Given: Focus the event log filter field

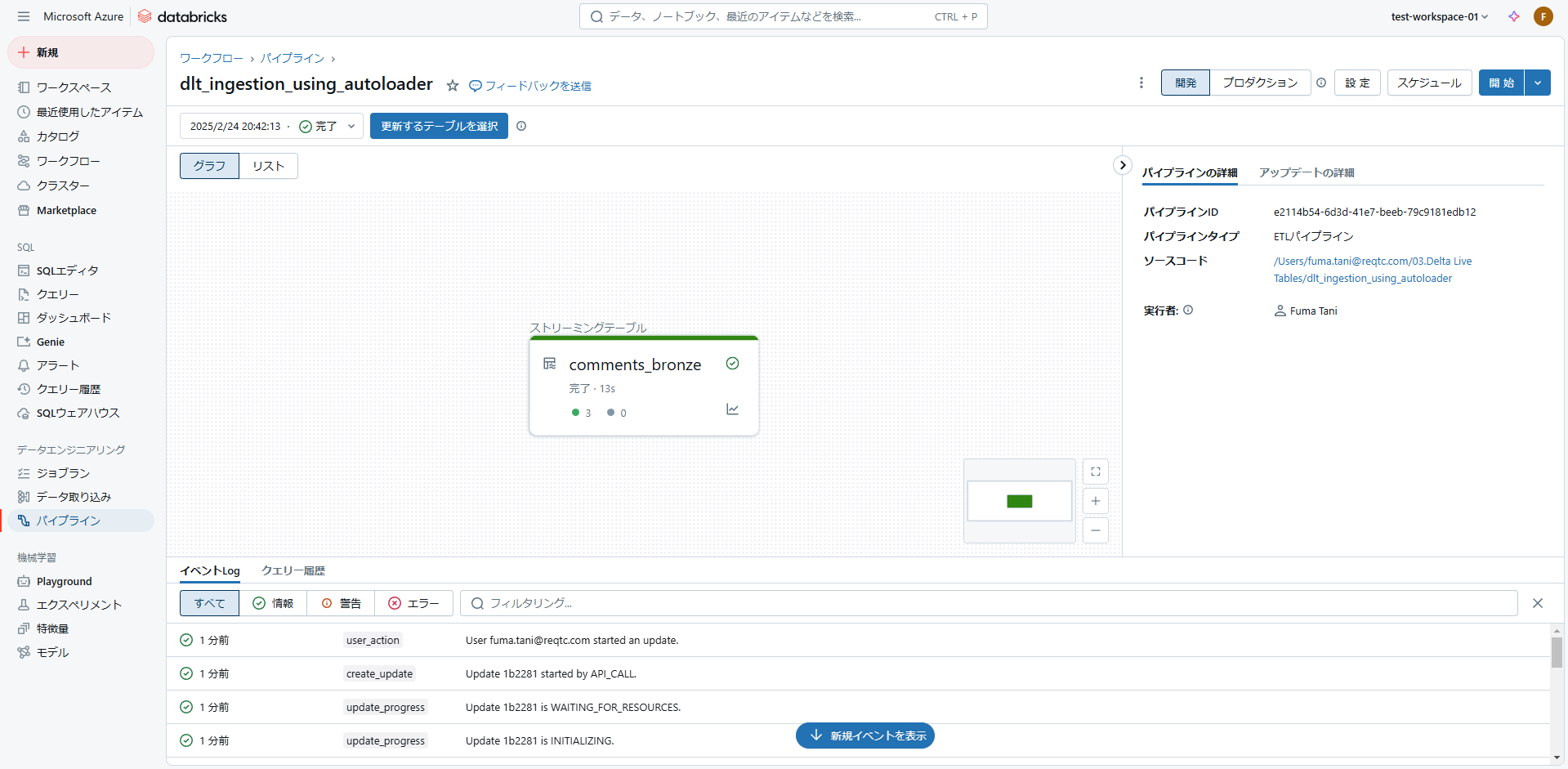Looking at the screenshot, I should pyautogui.click(x=989, y=603).
